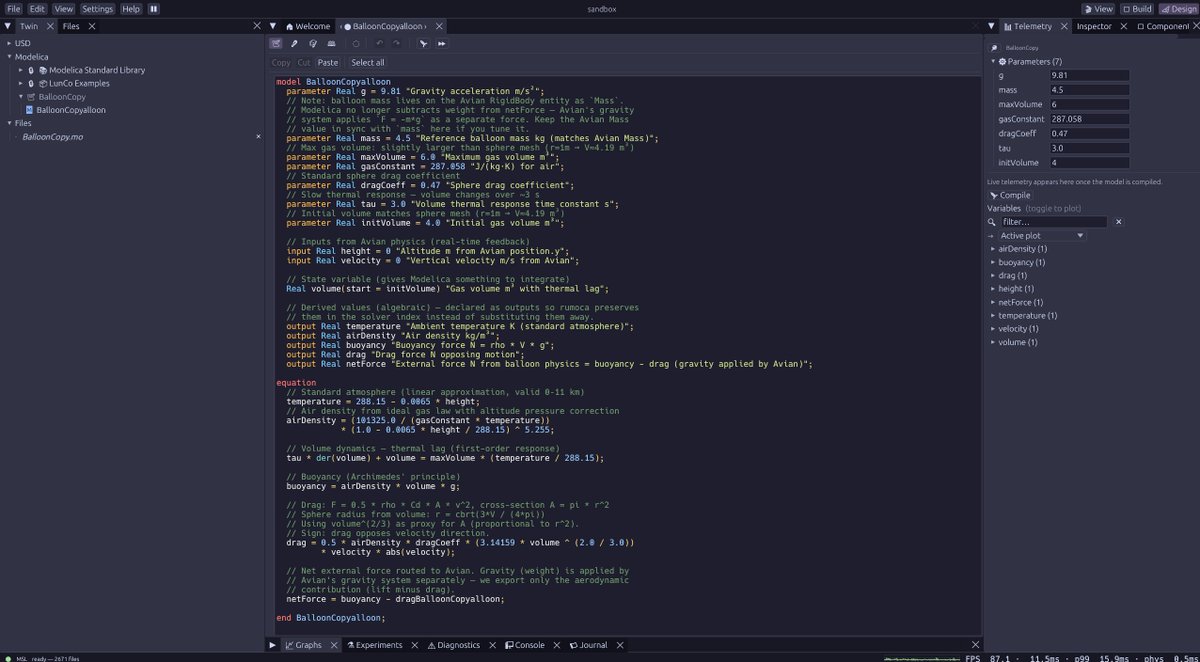This screenshot has width=1200, height=662.
Task: Click the third icon in editor toolbar
Action: pyautogui.click(x=313, y=43)
